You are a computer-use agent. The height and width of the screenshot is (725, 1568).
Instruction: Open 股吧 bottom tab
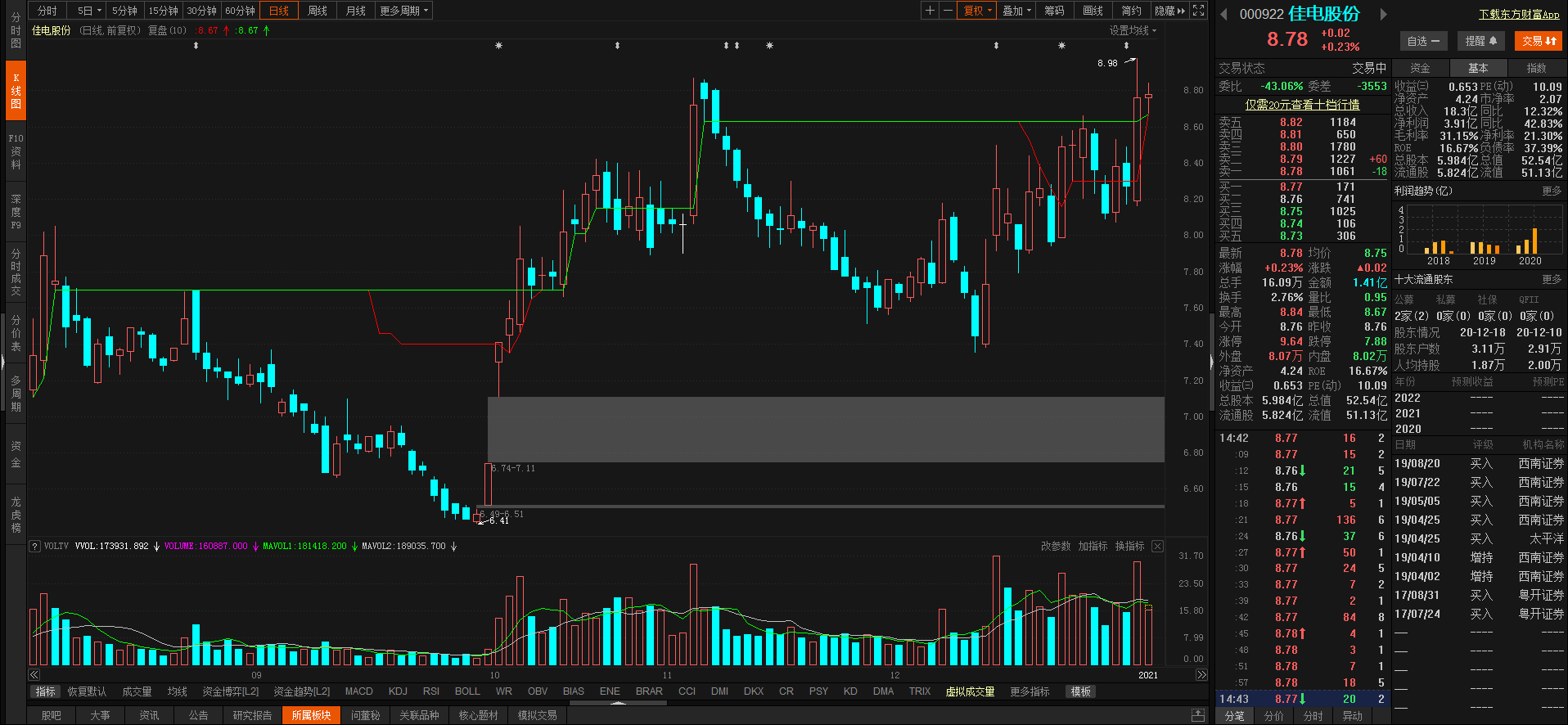pos(51,715)
